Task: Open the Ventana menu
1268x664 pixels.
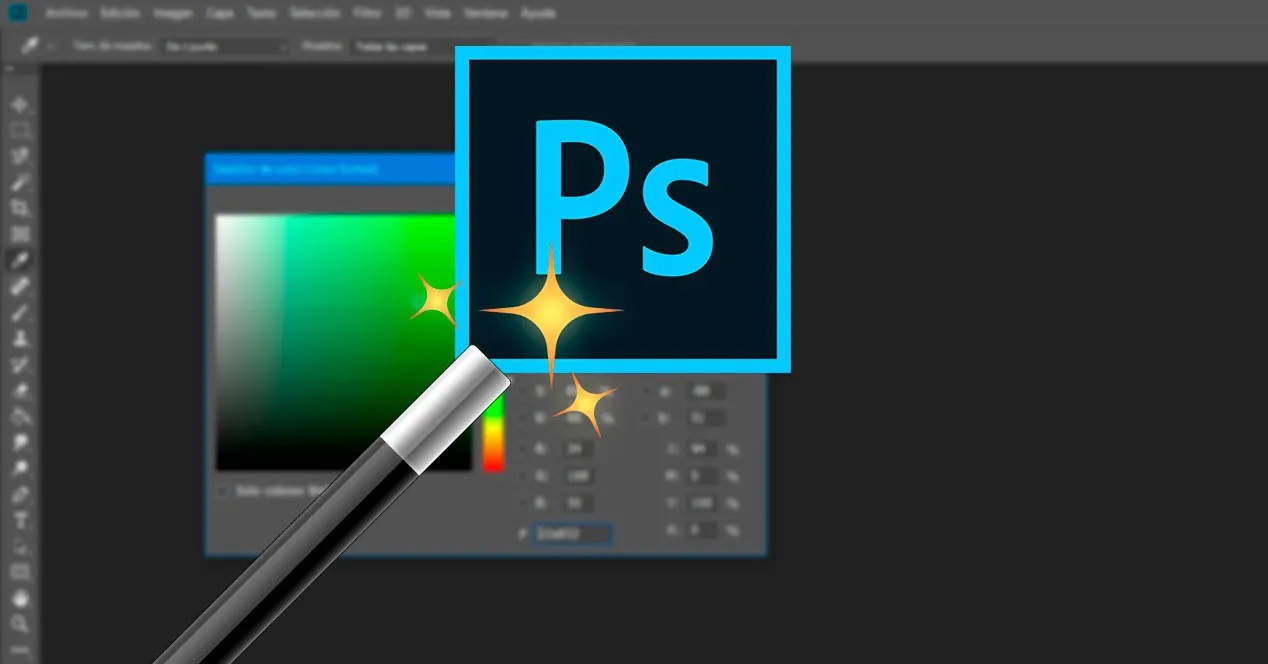Action: tap(487, 14)
